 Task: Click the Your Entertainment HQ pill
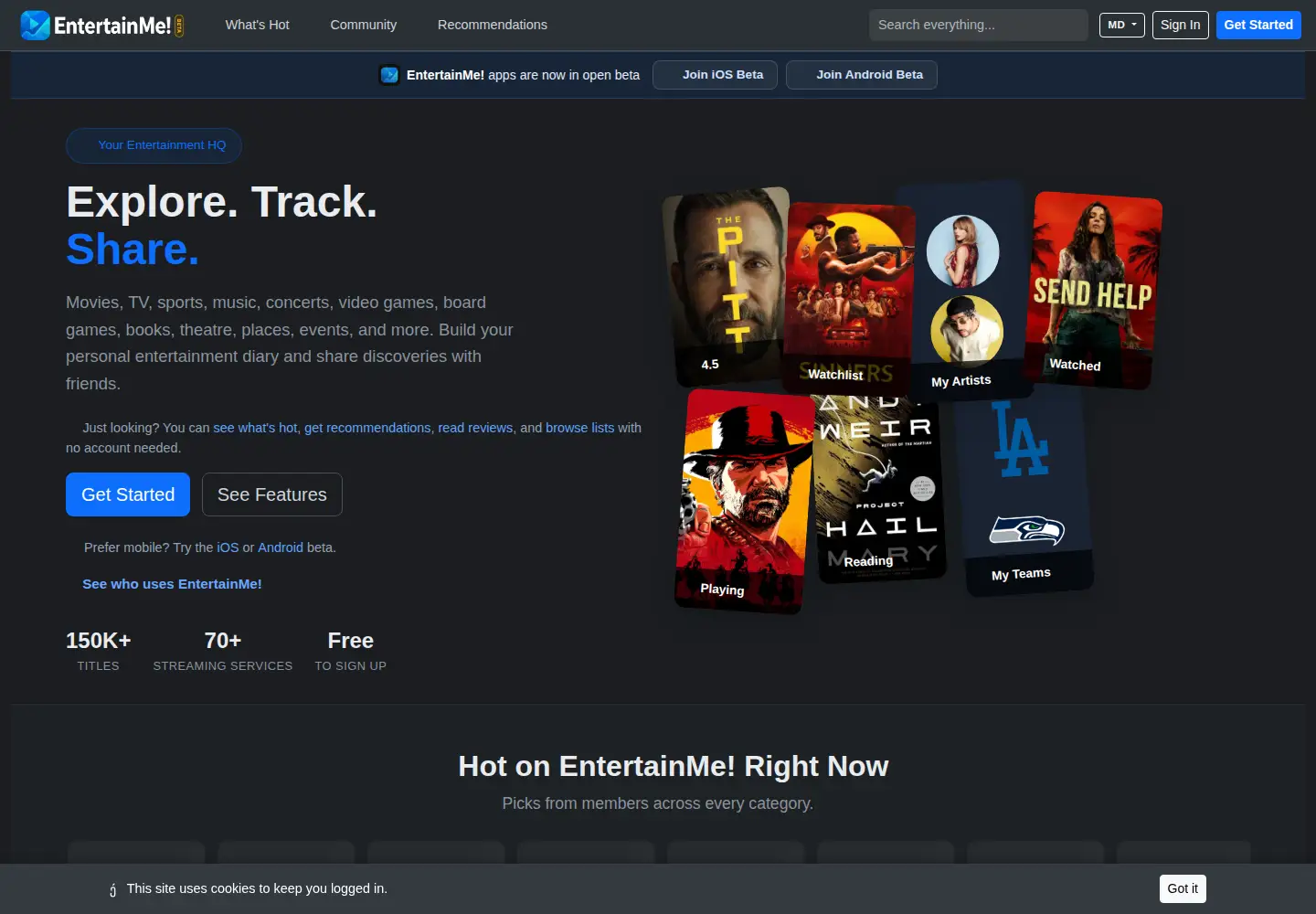(154, 145)
